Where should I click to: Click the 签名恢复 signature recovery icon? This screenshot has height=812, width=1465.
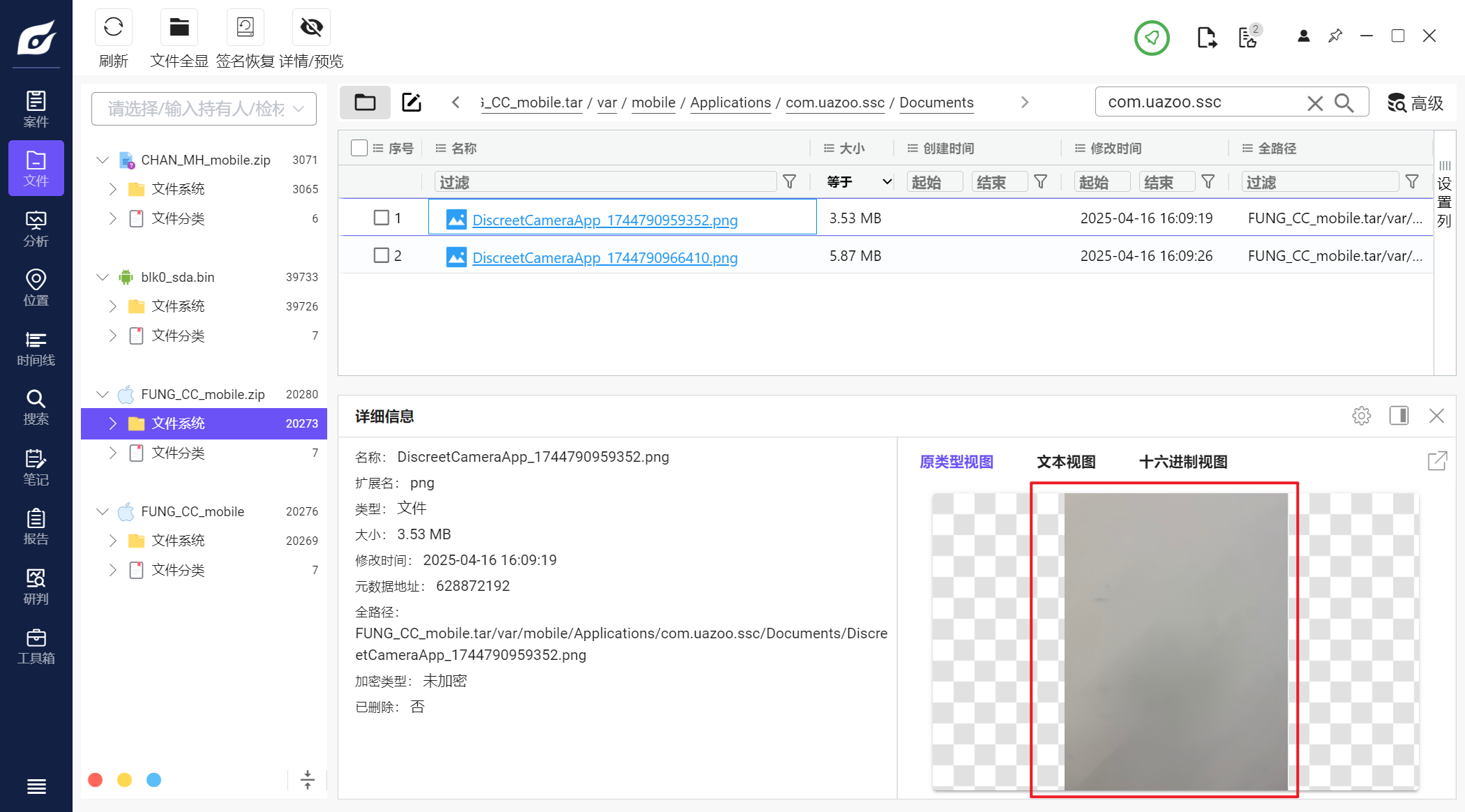point(245,28)
